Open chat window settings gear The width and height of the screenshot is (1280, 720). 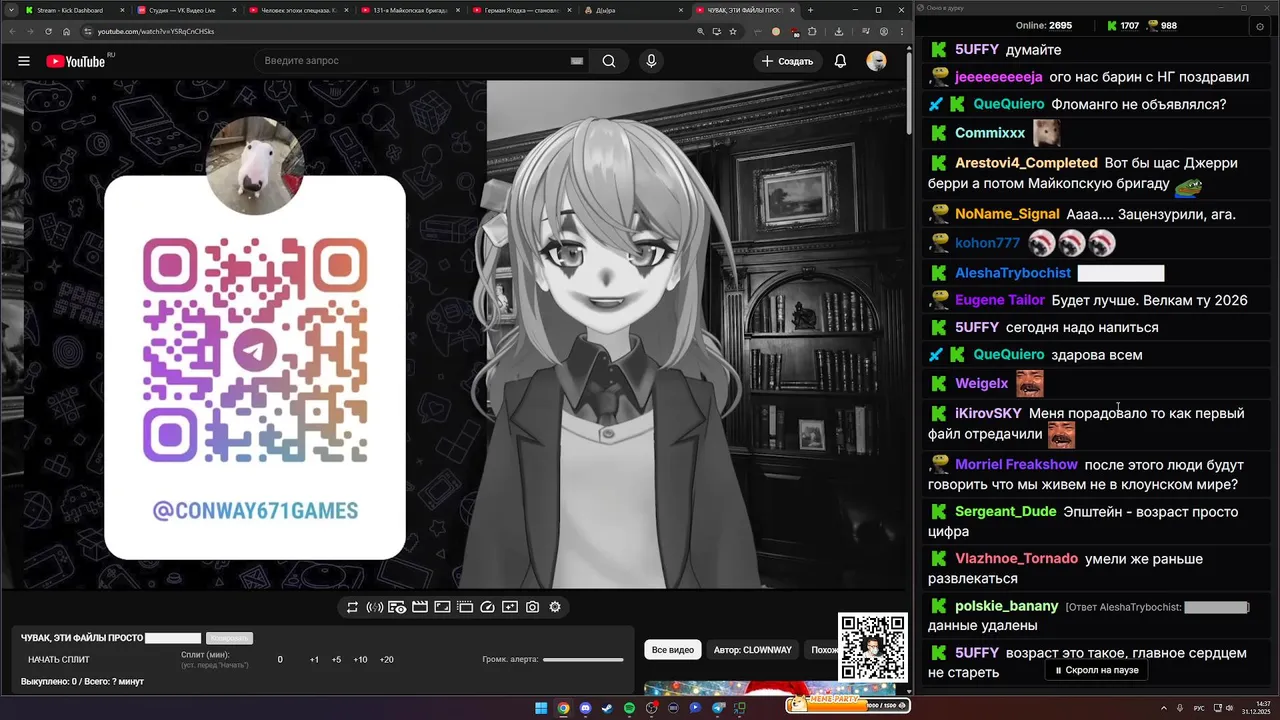(x=1259, y=26)
